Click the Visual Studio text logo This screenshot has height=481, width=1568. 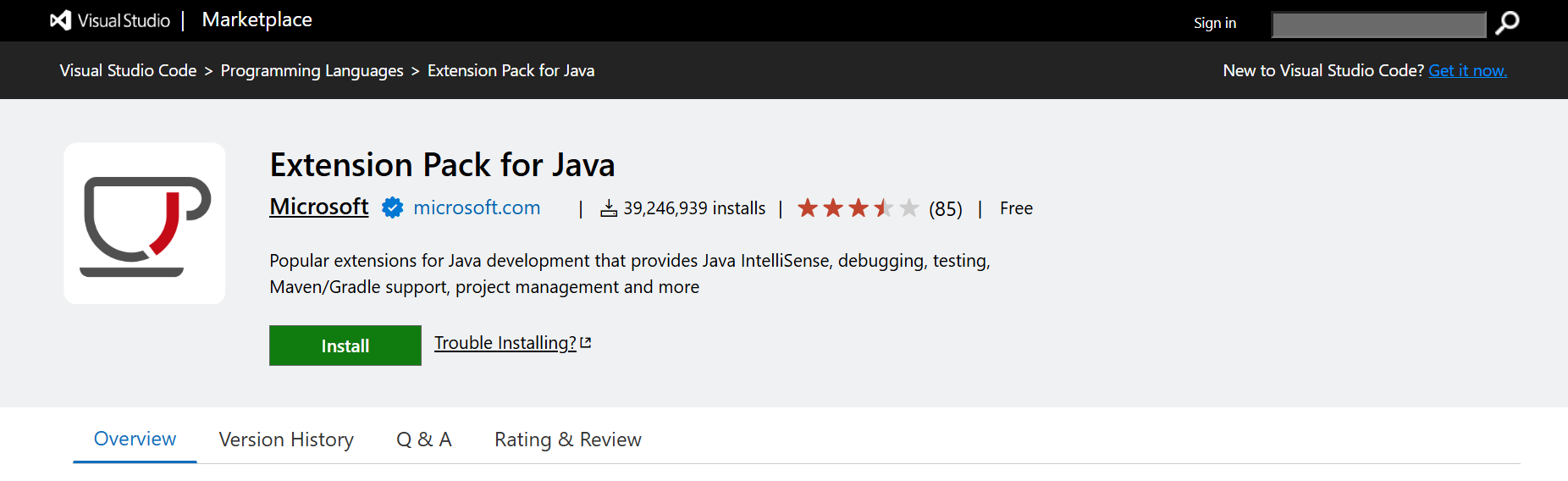coord(124,20)
